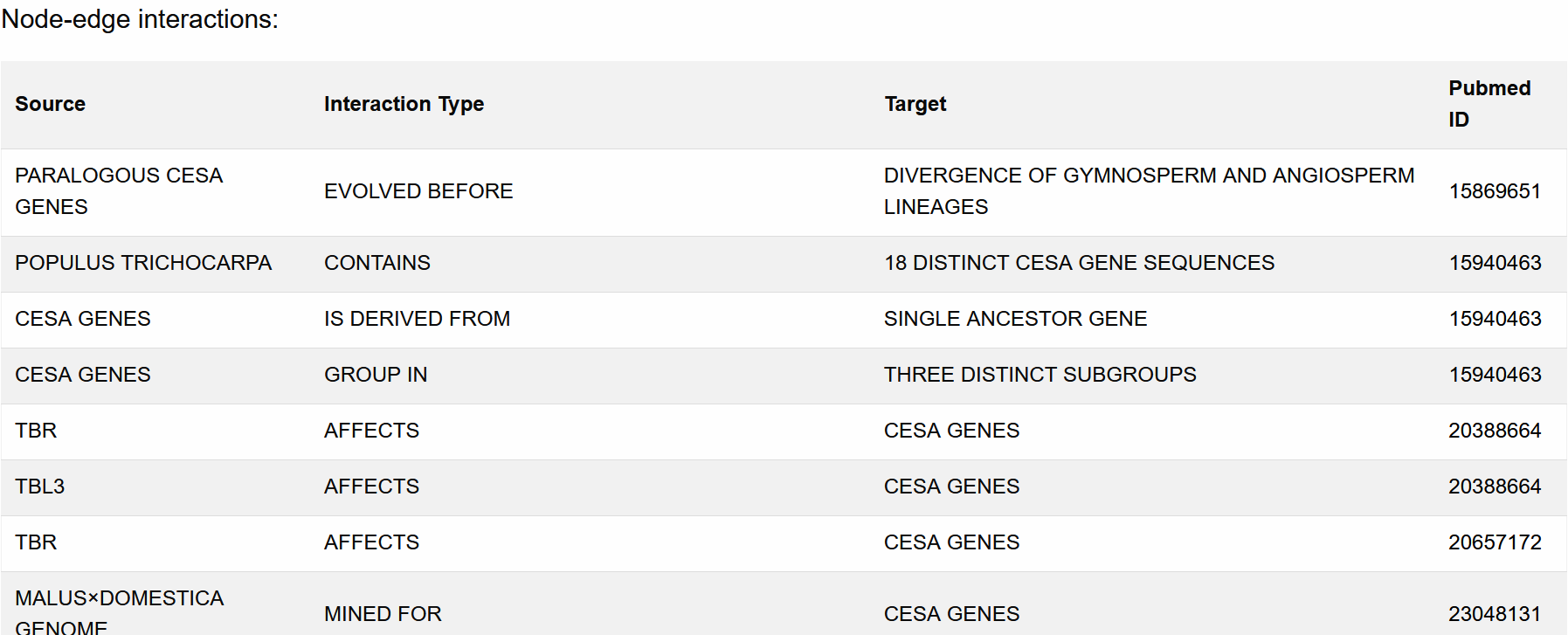Image resolution: width=1568 pixels, height=635 pixels.
Task: Click PARALOGOUS CESA GENES source cell
Action: click(119, 191)
